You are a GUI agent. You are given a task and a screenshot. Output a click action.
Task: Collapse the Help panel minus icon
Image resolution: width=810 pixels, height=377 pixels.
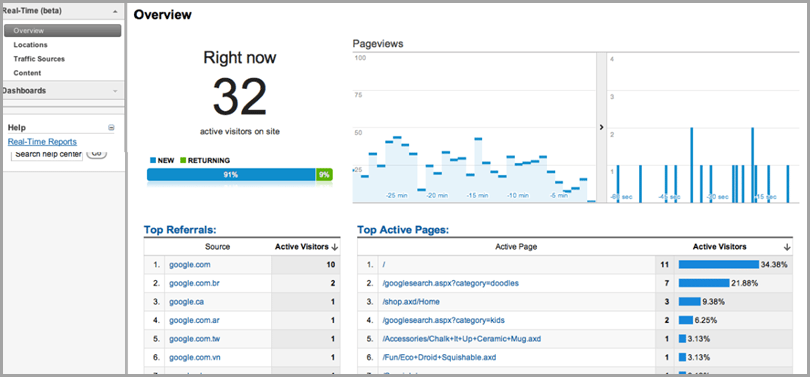coord(111,128)
